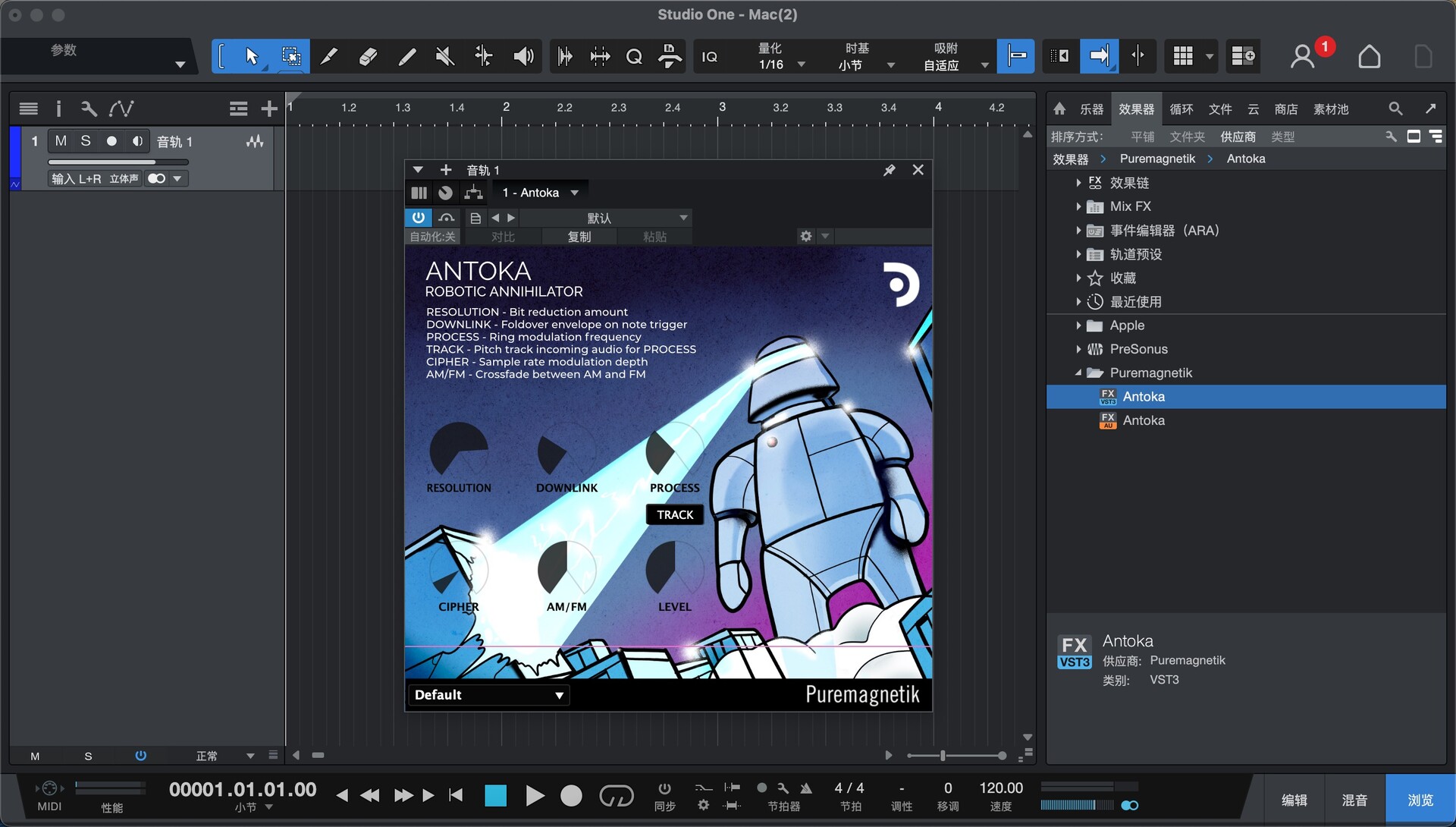Image resolution: width=1456 pixels, height=827 pixels.
Task: Open the notifications account icon
Action: [1303, 56]
